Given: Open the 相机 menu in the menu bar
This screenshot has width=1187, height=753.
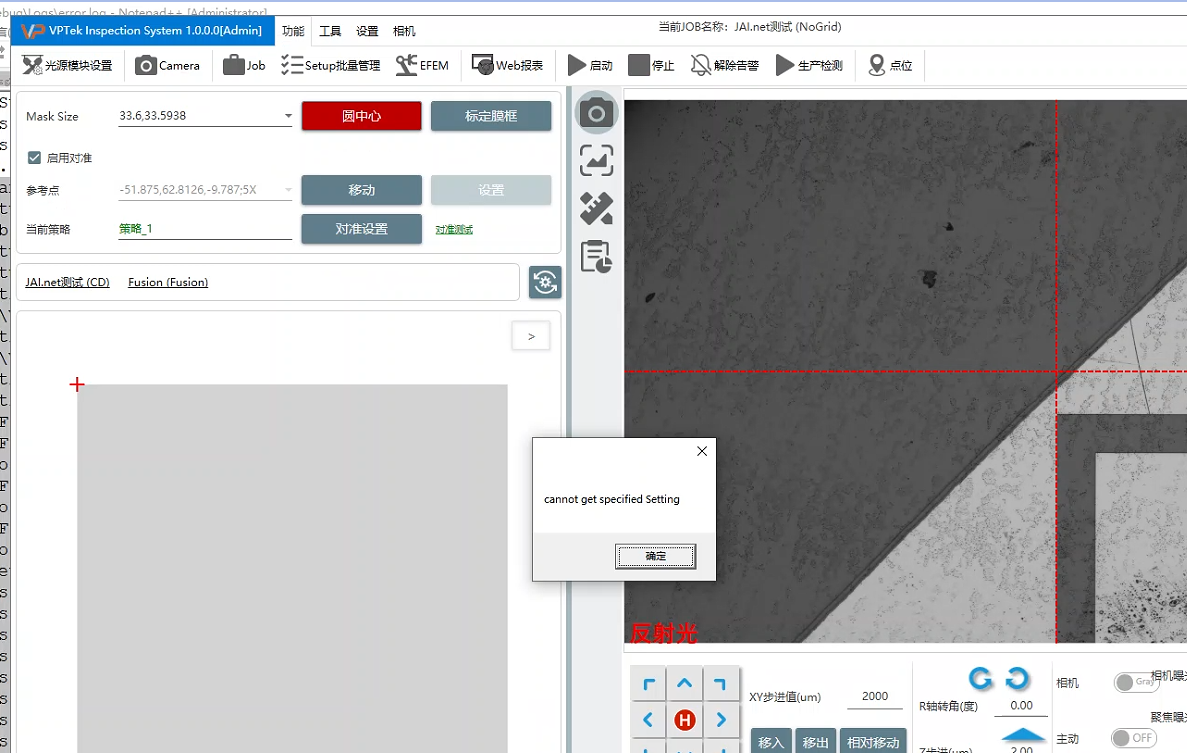Looking at the screenshot, I should pyautogui.click(x=404, y=31).
